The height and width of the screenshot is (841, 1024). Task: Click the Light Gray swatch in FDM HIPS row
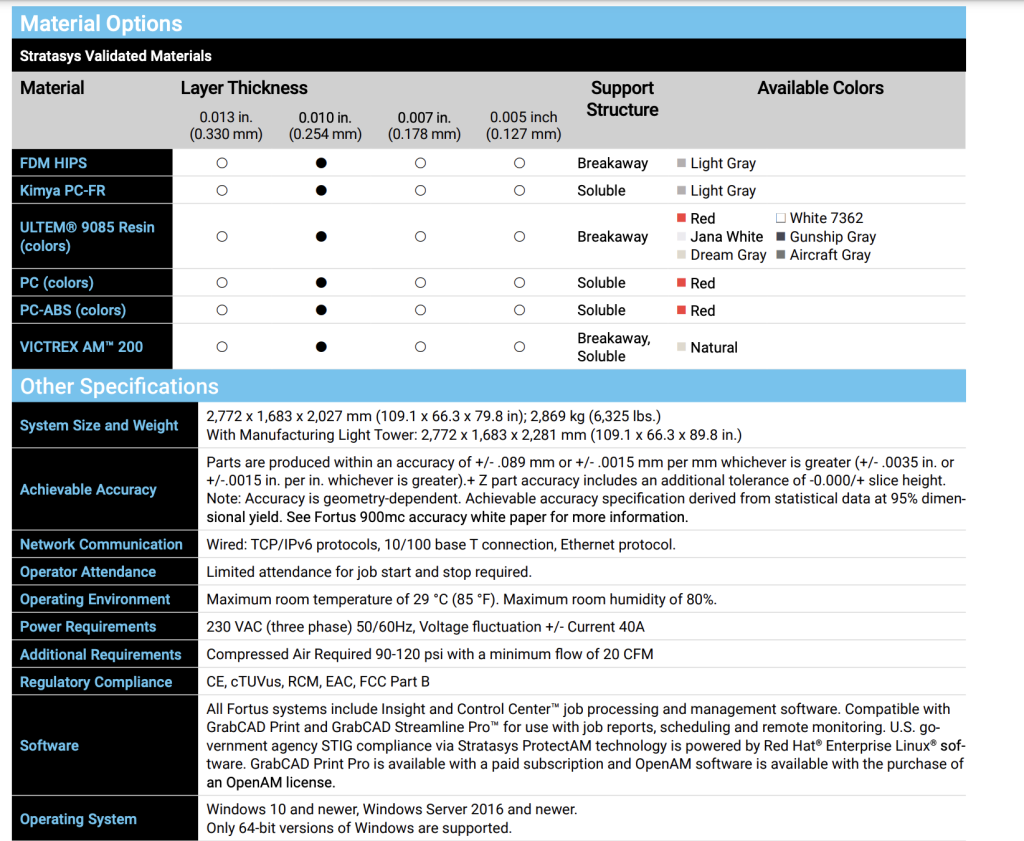682,163
